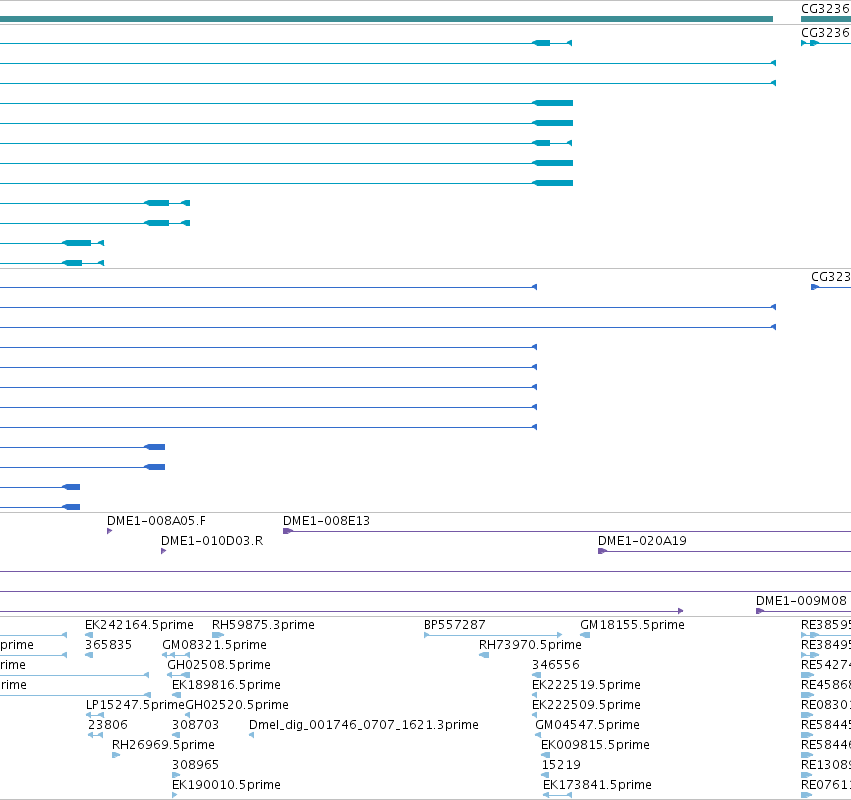The height and width of the screenshot is (800, 851).
Task: Click the 23806 EST label
Action: point(108,725)
